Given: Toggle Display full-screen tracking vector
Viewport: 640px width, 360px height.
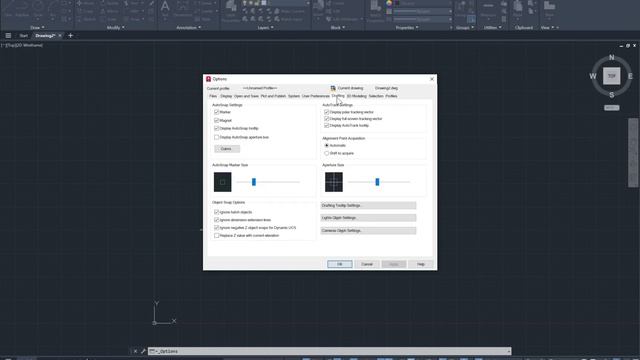Looking at the screenshot, I should (327, 119).
